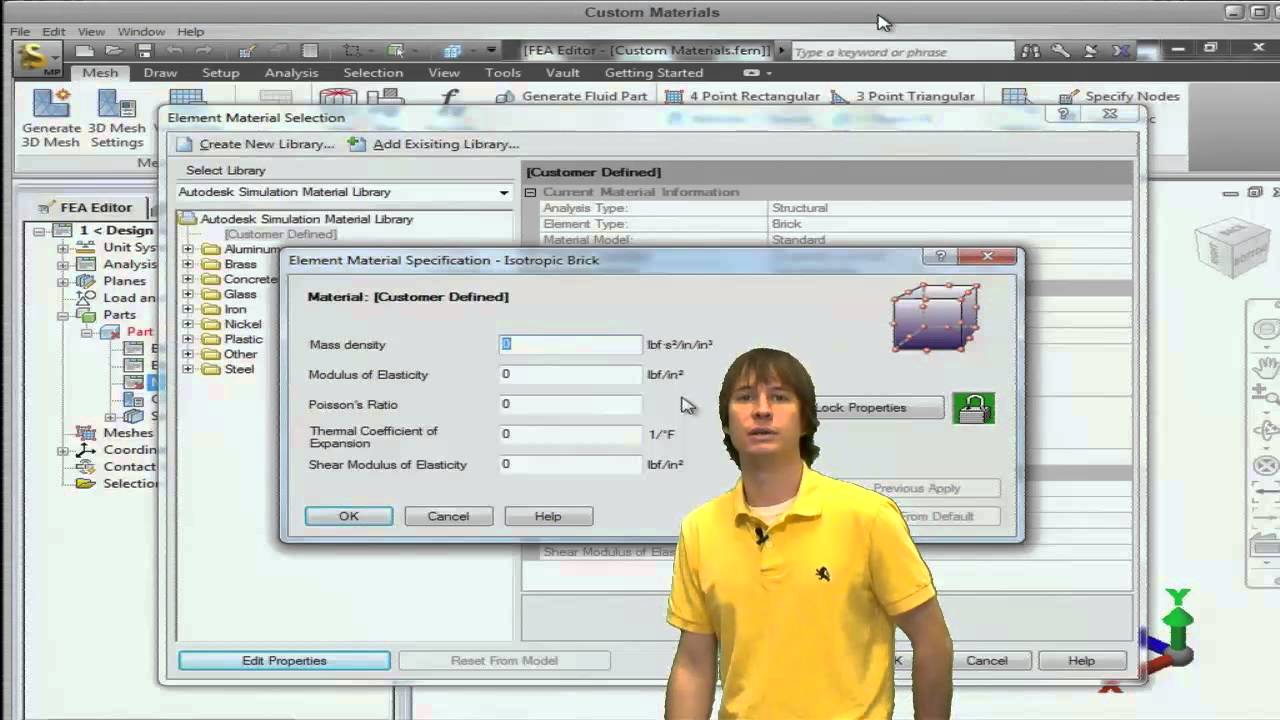Viewport: 1280px width, 720px height.
Task: Click the Redo arrow icon
Action: 203,51
